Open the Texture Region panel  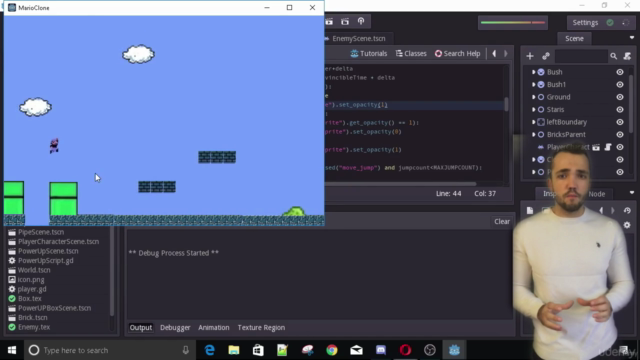click(261, 327)
